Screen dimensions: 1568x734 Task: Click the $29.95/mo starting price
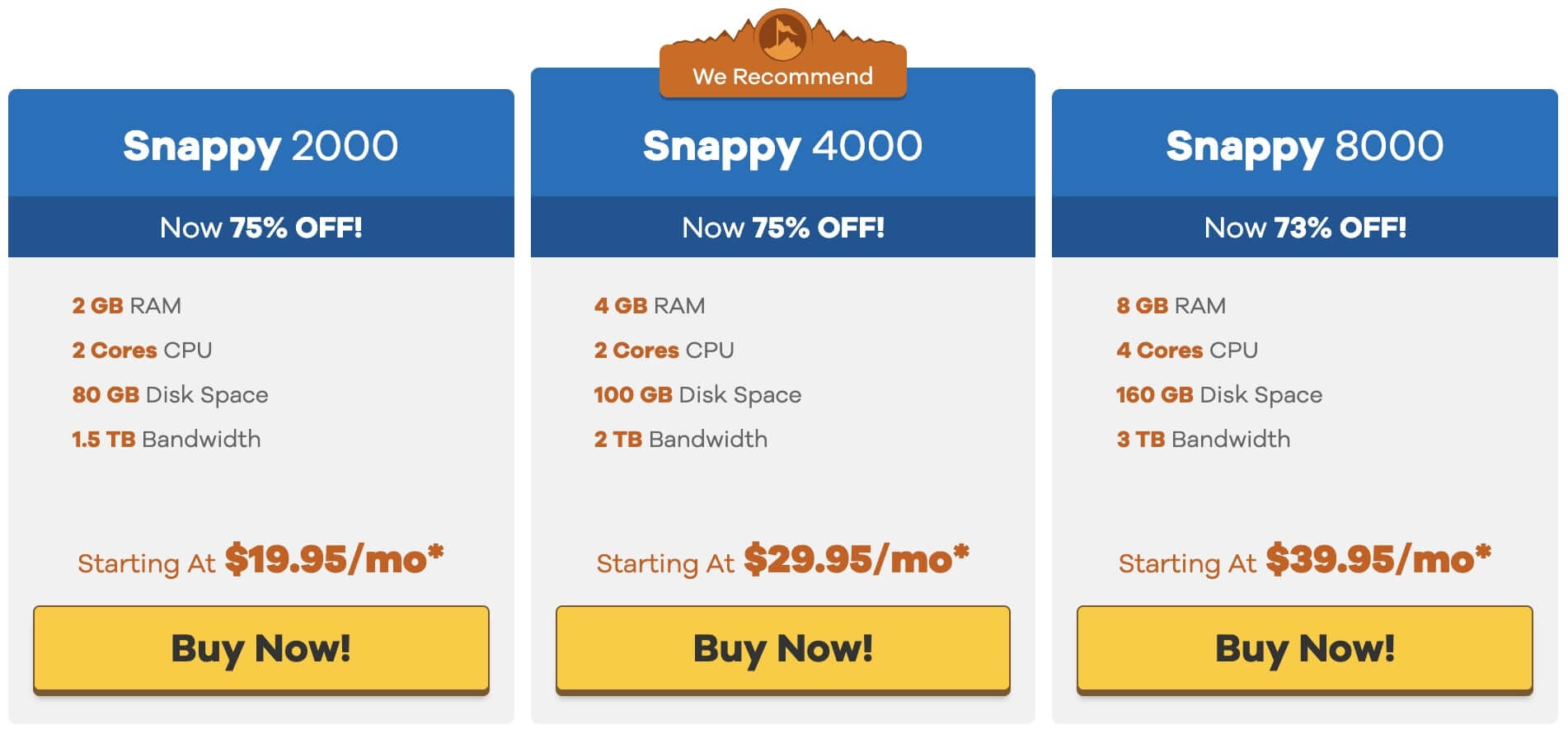point(857,559)
